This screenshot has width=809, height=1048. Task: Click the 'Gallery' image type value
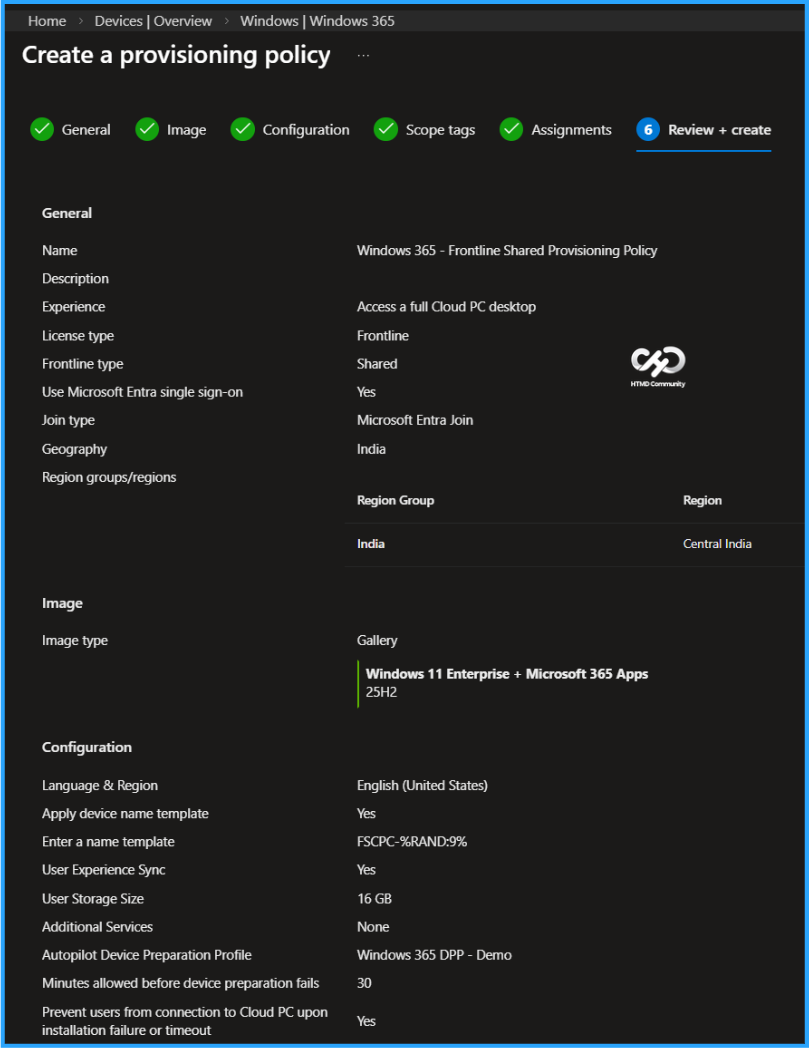(x=377, y=640)
